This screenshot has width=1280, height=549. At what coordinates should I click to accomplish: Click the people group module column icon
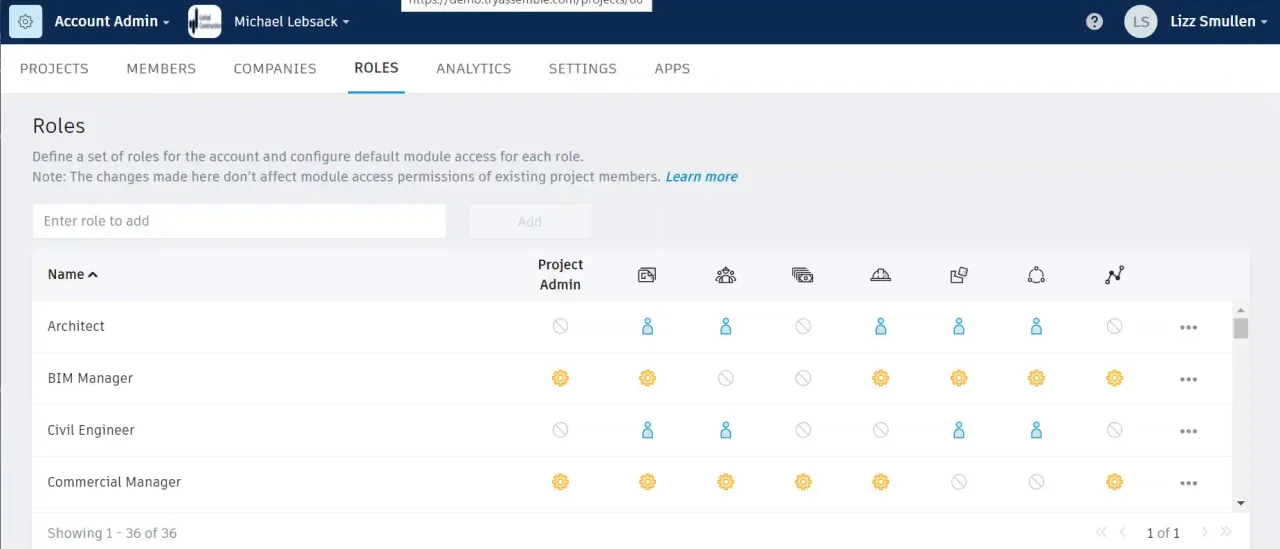click(x=726, y=275)
